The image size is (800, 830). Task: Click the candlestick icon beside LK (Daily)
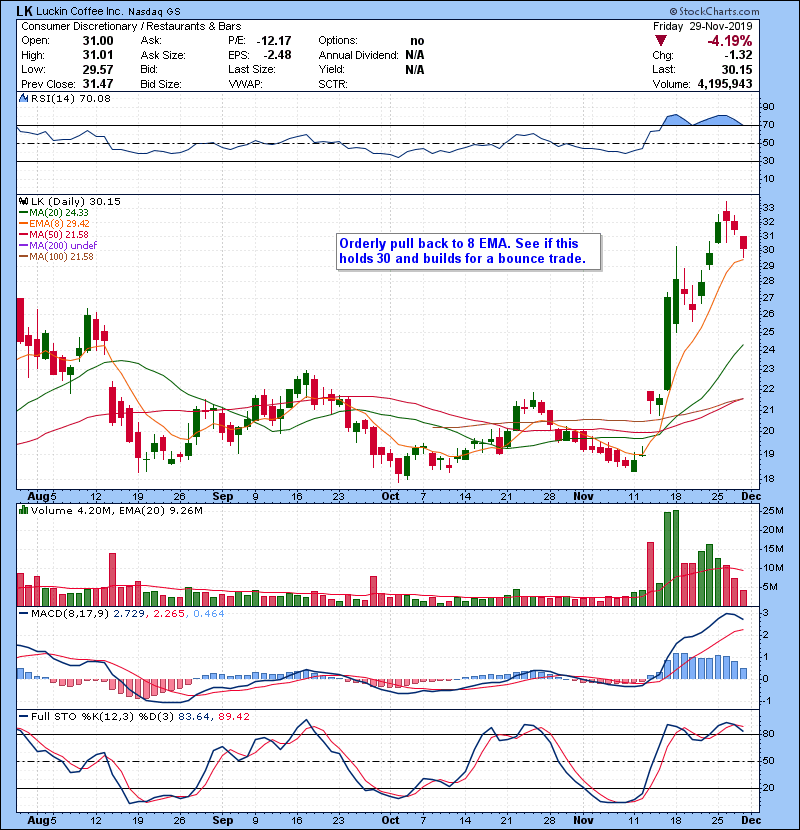click(23, 201)
